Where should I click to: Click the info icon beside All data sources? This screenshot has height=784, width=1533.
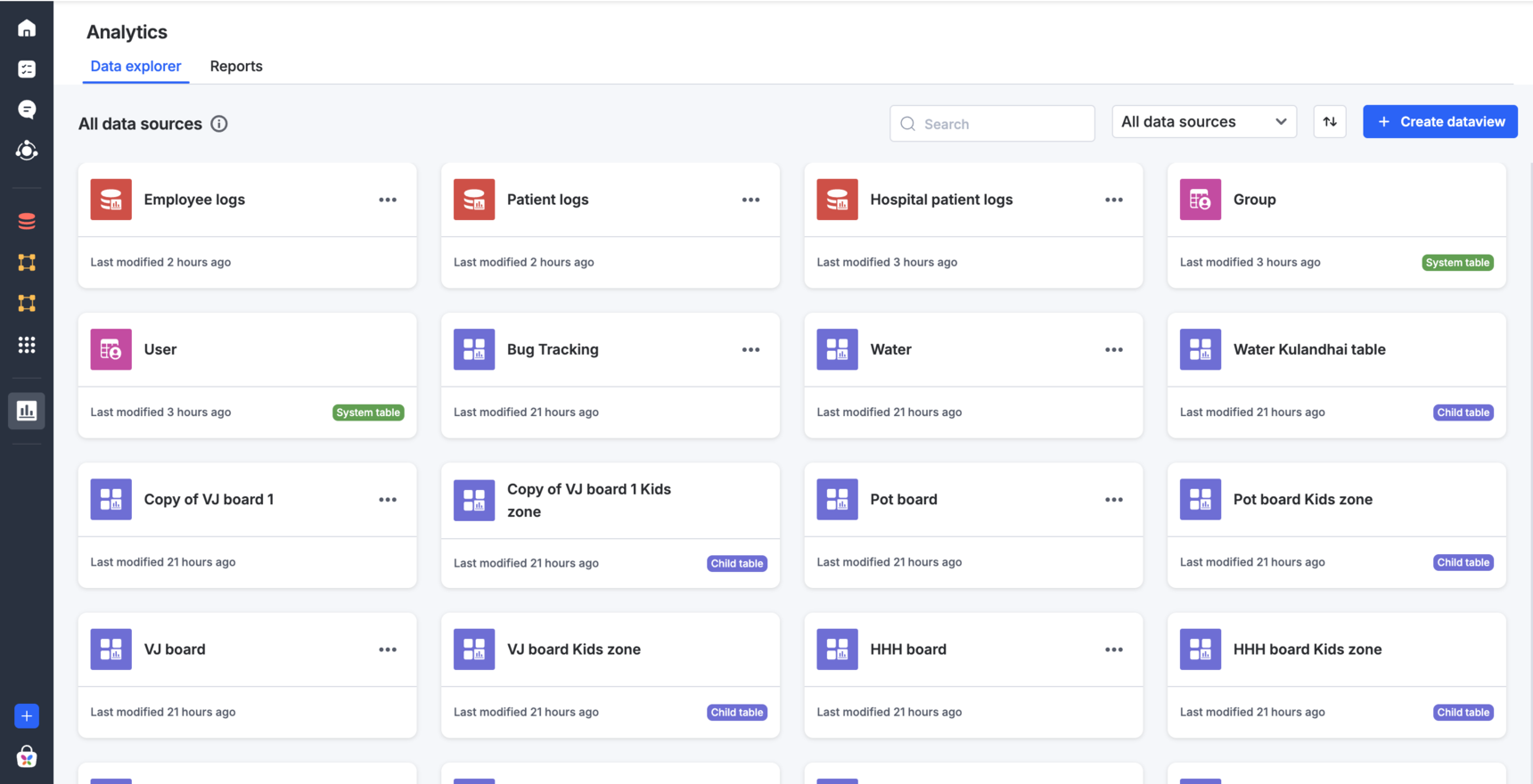[219, 124]
